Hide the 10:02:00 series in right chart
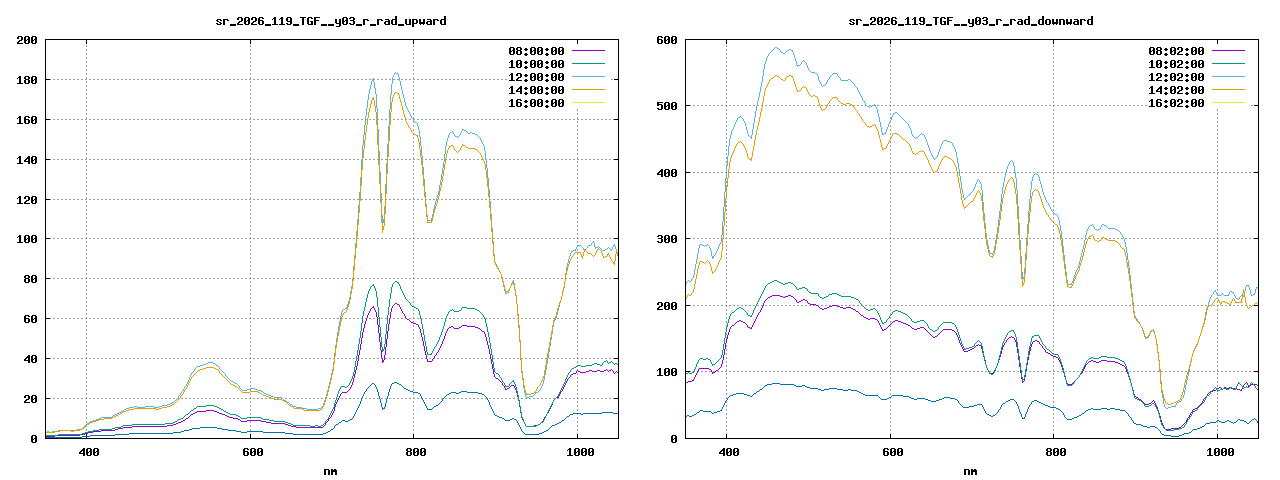1280x480 pixels. point(1177,64)
